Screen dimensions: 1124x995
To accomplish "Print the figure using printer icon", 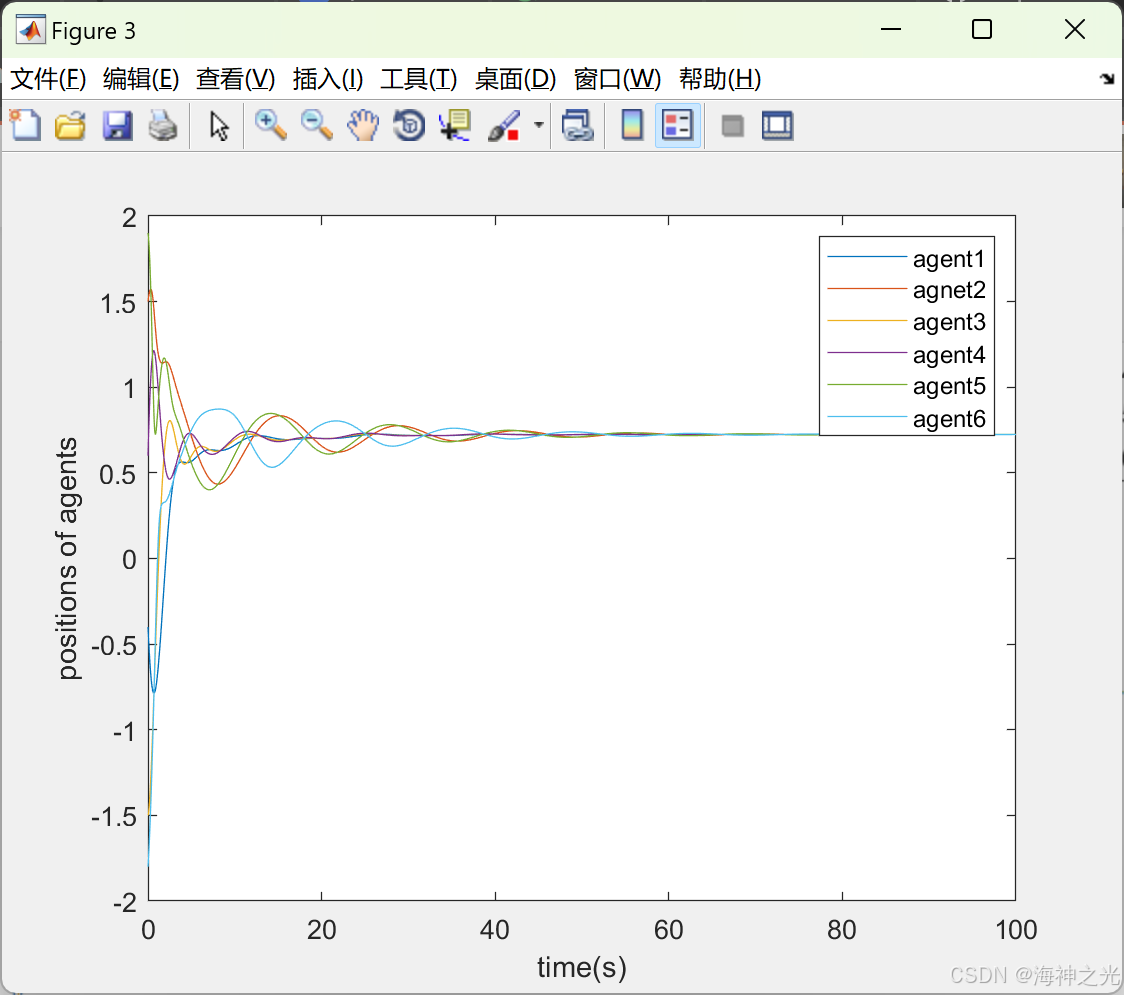I will click(163, 125).
